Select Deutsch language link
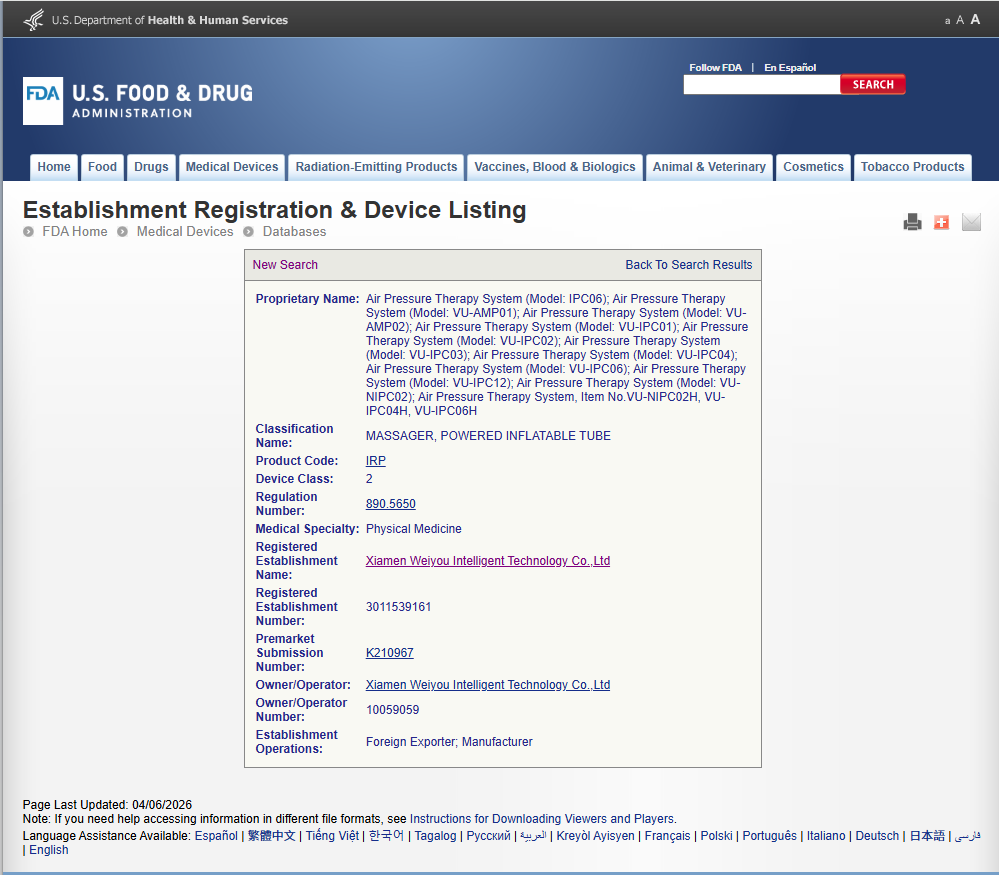Viewport: 999px width, 875px height. (x=877, y=835)
